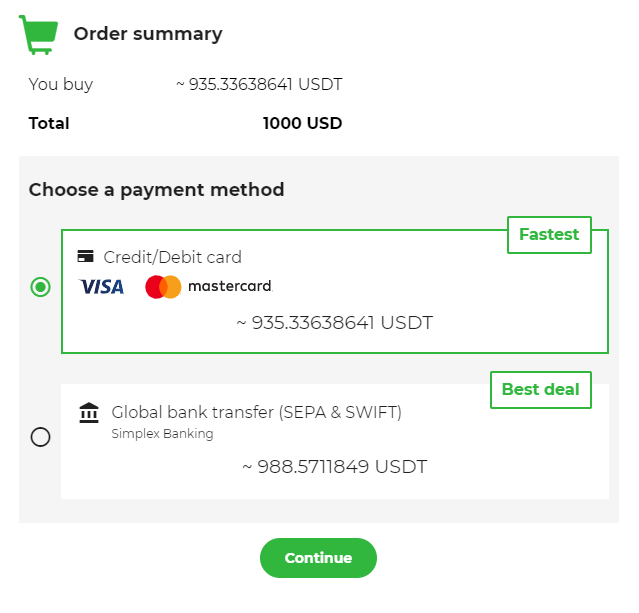Image resolution: width=639 pixels, height=613 pixels.
Task: Click the green shopping cart icon
Action: (39, 34)
